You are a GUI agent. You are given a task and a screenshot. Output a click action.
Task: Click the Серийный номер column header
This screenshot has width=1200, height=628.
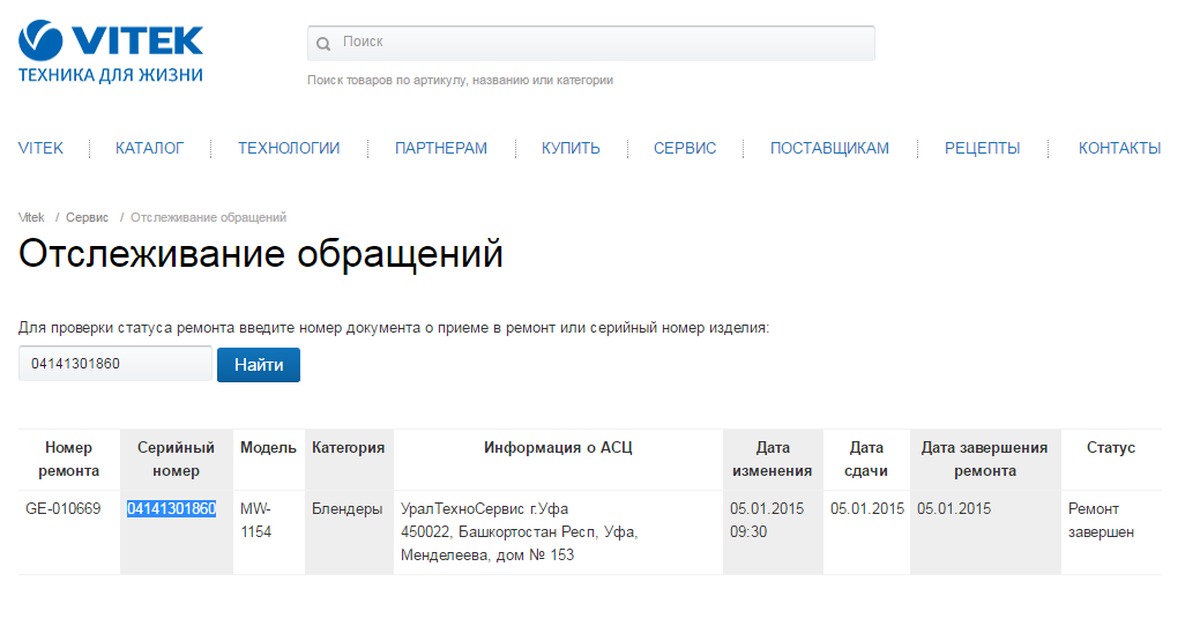[176, 459]
